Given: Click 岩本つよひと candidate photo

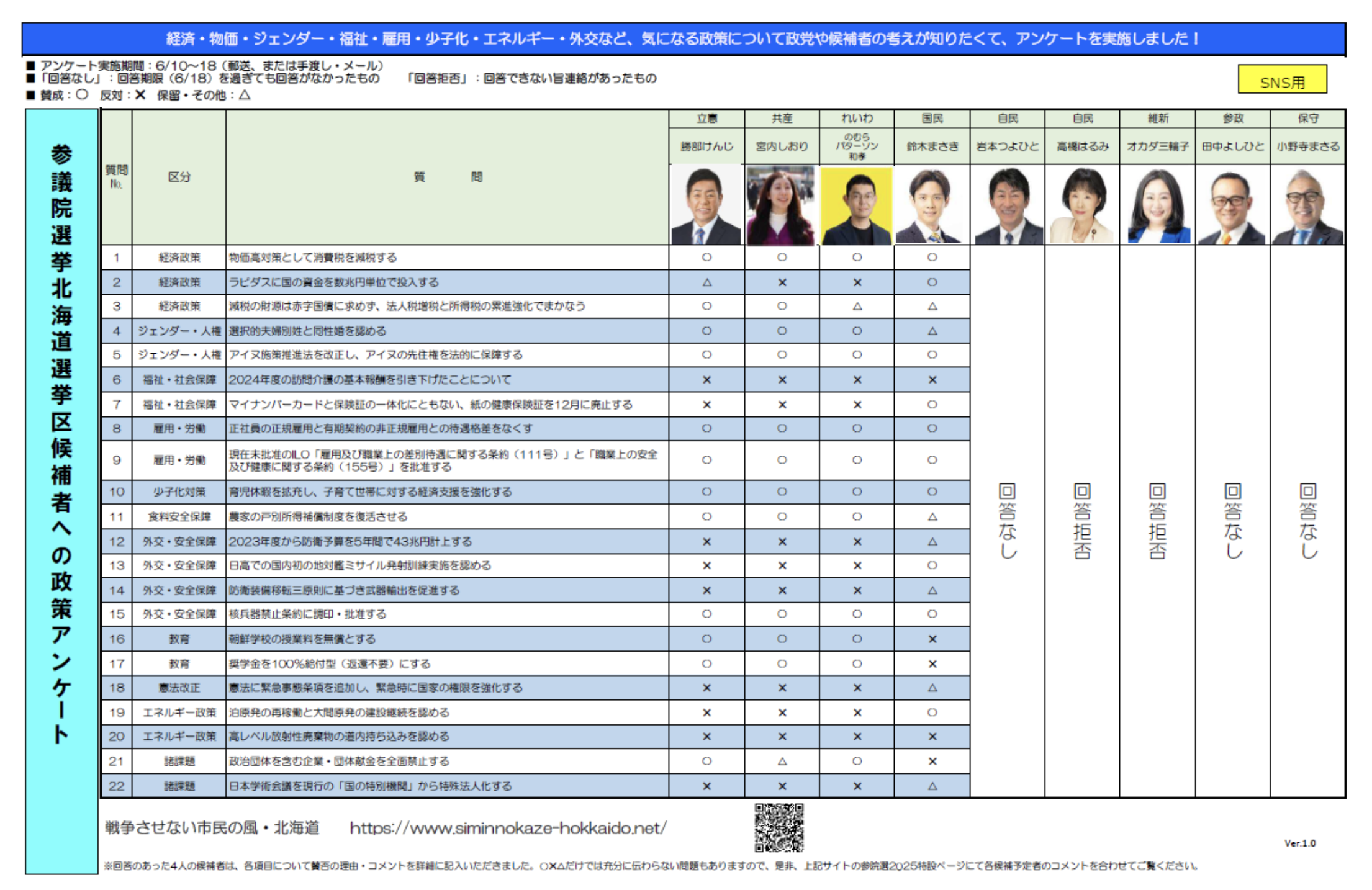Looking at the screenshot, I should (x=1007, y=205).
